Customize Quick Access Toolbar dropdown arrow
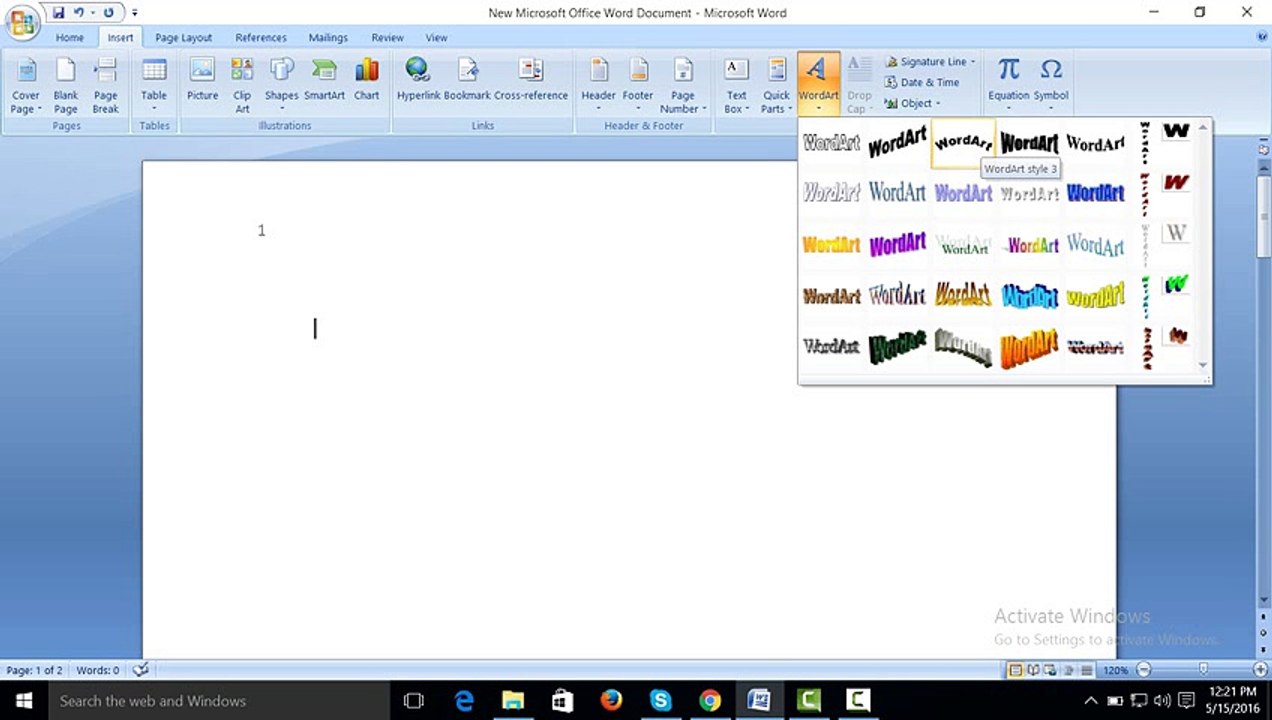This screenshot has height=720, width=1272. click(134, 13)
